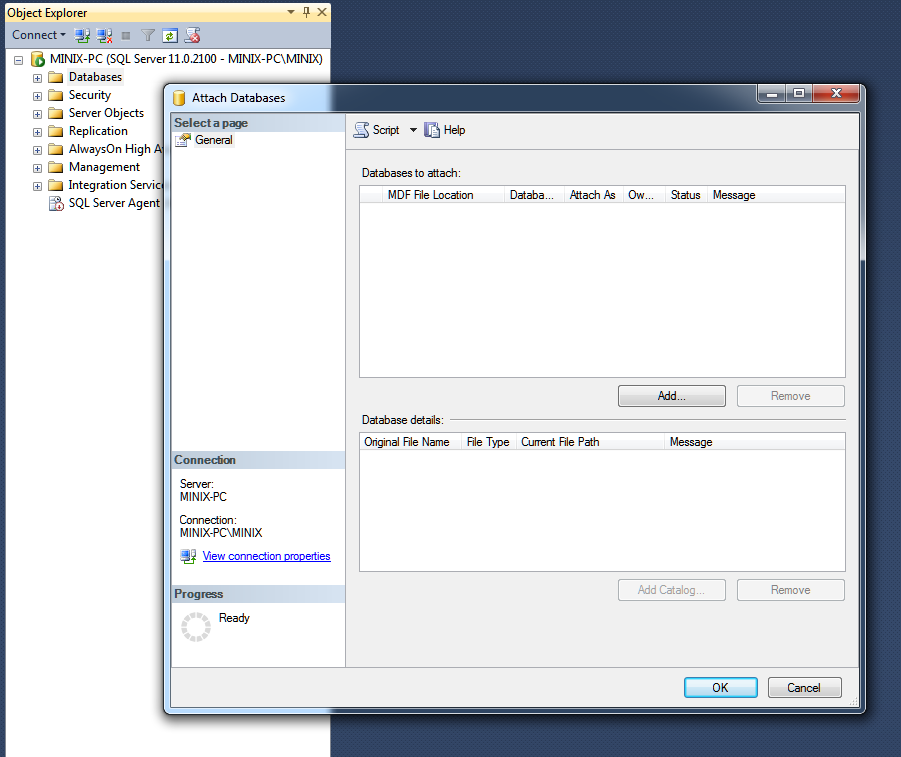
Task: Click the Filter funnel icon
Action: click(x=148, y=35)
